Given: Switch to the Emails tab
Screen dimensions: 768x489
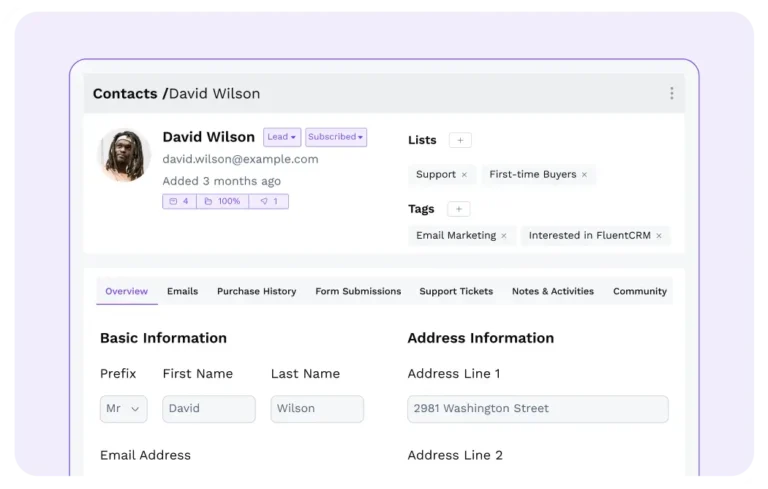Looking at the screenshot, I should point(182,291).
